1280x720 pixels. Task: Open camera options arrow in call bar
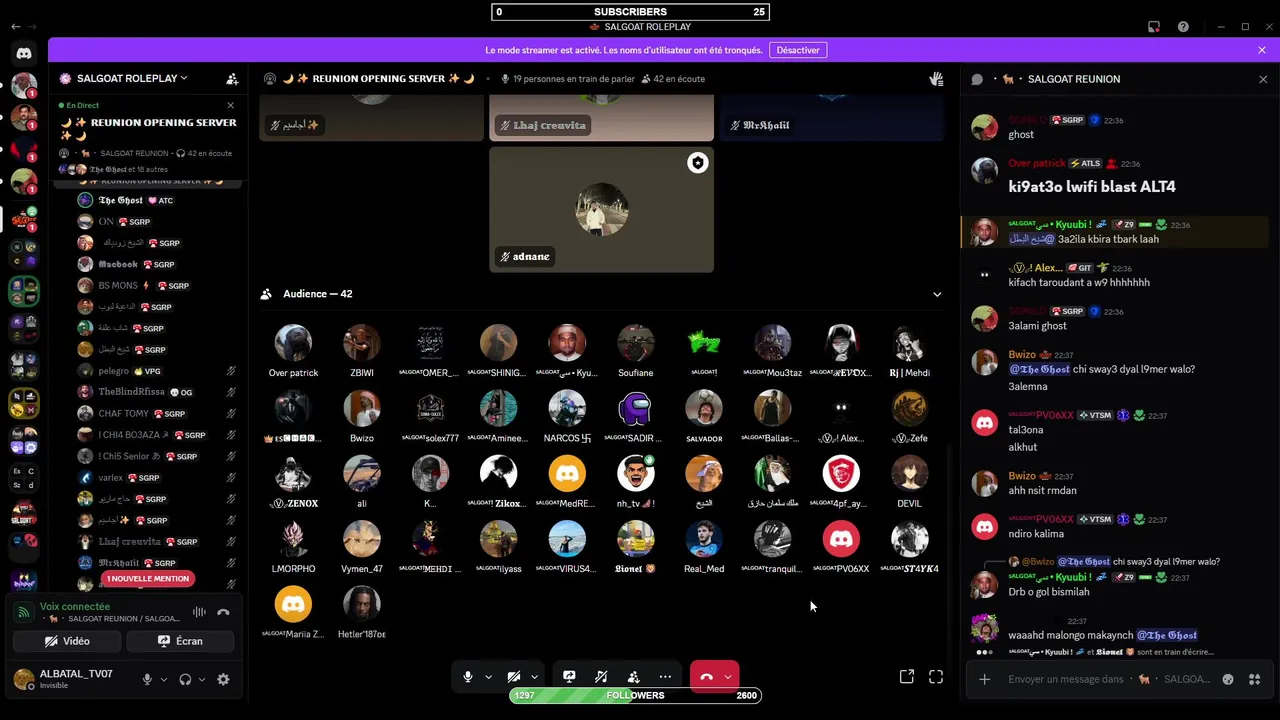coord(534,677)
